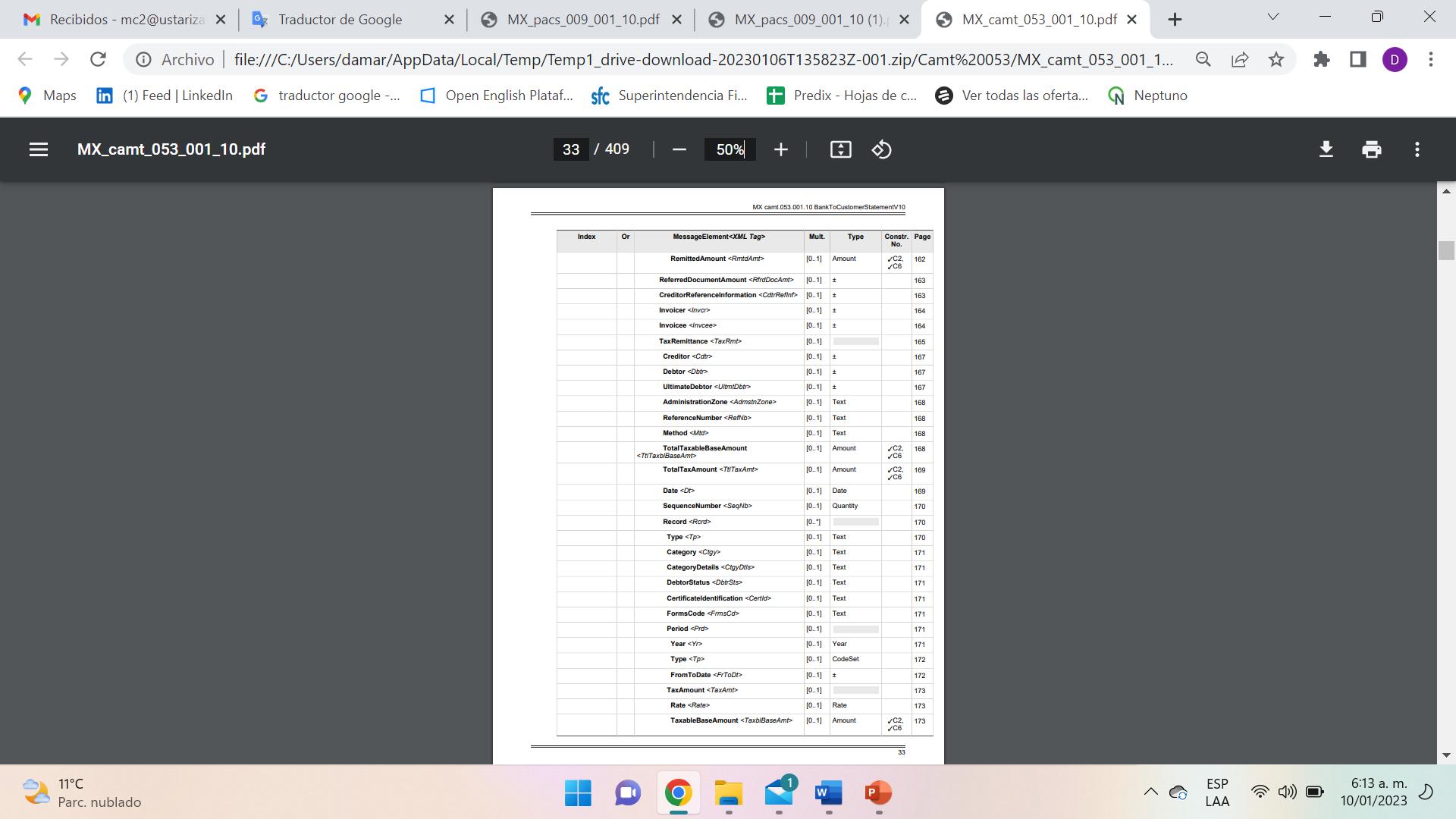Image resolution: width=1456 pixels, height=819 pixels.
Task: Print the PDF document
Action: coord(1371,149)
